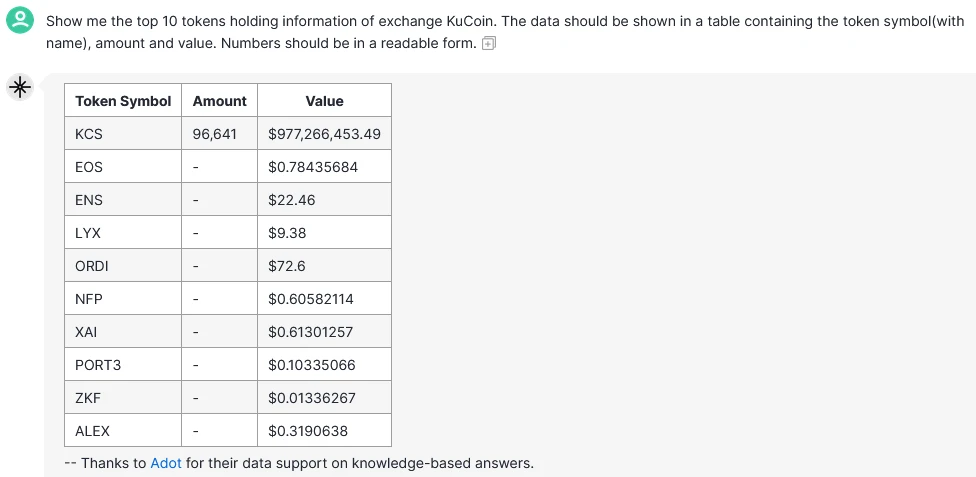
Task: Select the EOS token cell
Action: point(89,167)
